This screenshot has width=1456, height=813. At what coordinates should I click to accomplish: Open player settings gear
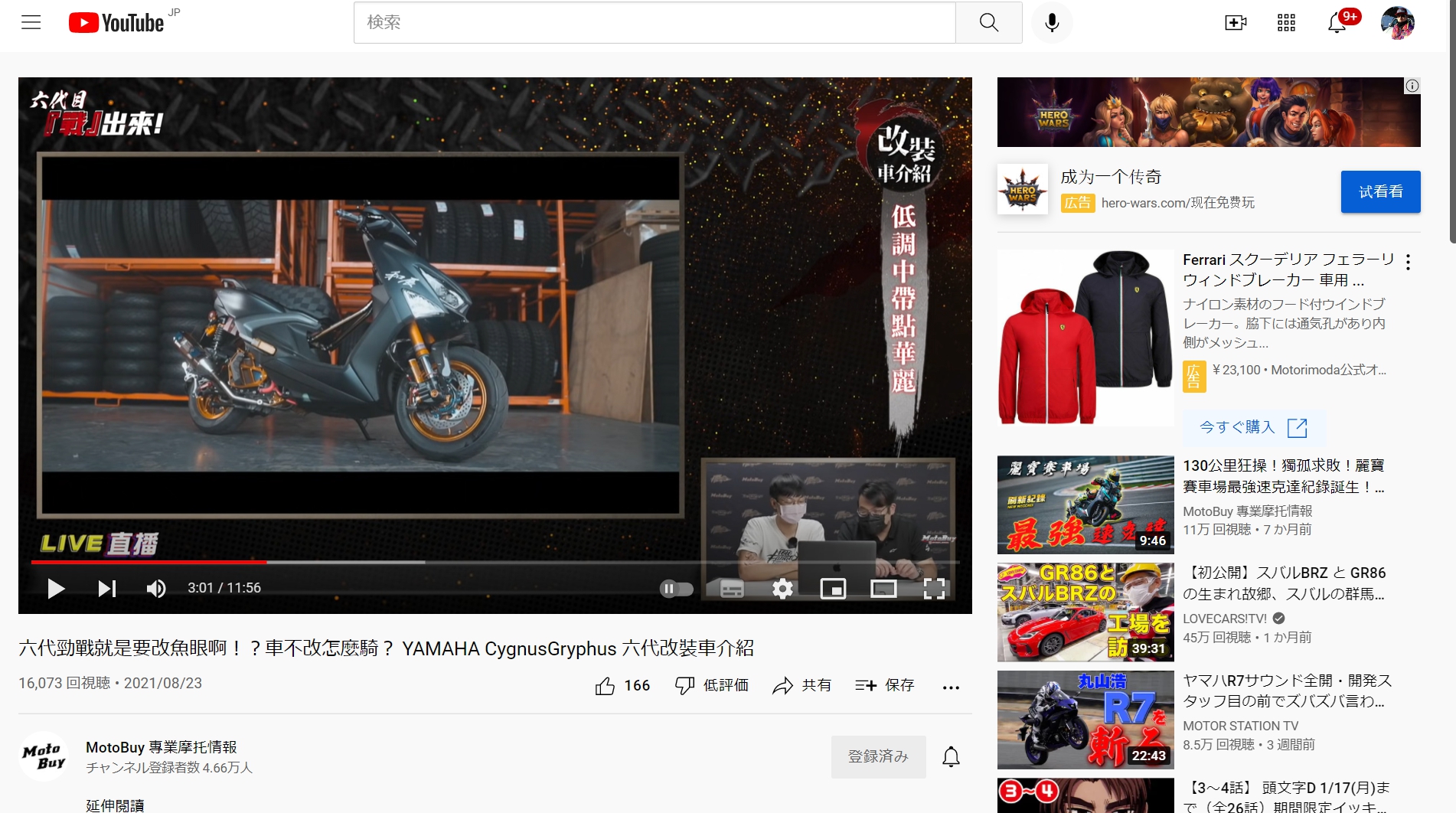[782, 588]
